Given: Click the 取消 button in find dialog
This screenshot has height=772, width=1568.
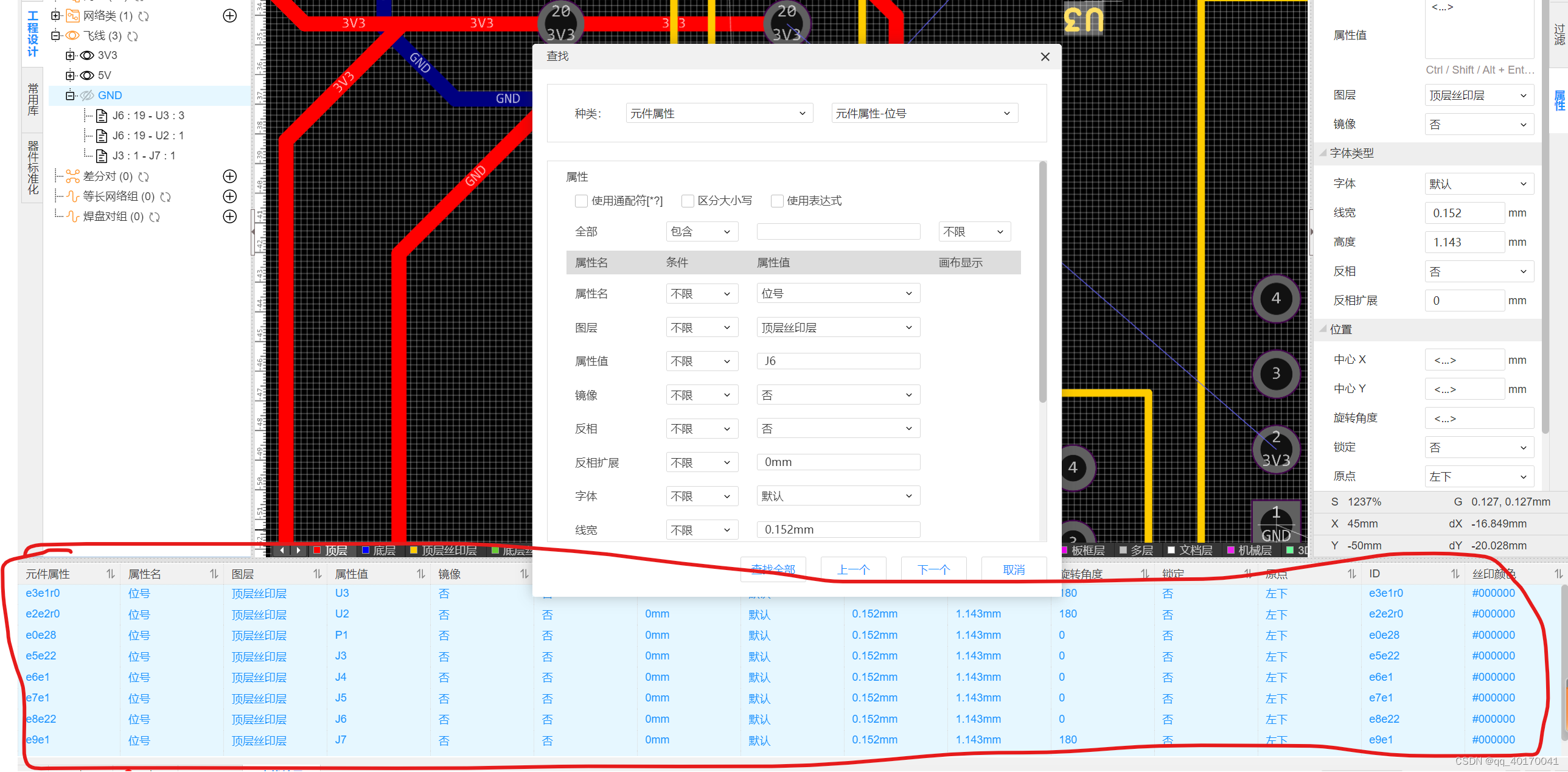Looking at the screenshot, I should 1014,569.
